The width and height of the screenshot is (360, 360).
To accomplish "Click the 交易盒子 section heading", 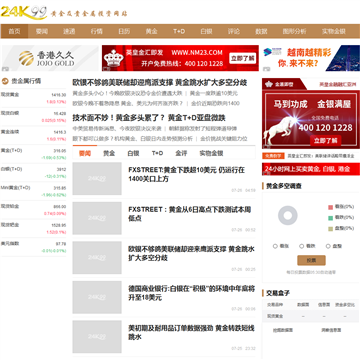I will [278, 293].
